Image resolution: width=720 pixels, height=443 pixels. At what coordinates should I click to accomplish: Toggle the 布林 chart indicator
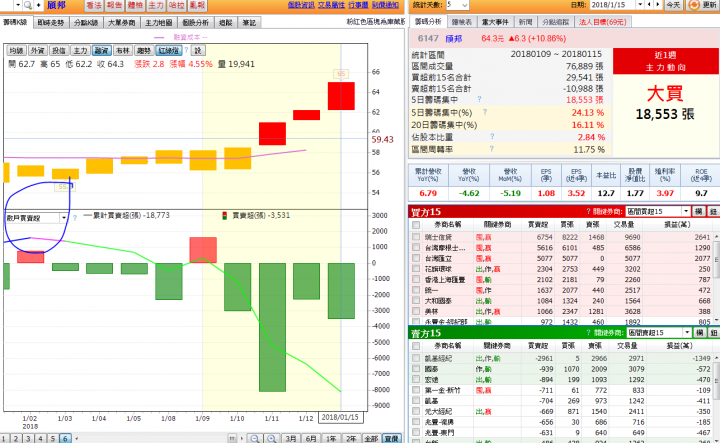(122, 50)
